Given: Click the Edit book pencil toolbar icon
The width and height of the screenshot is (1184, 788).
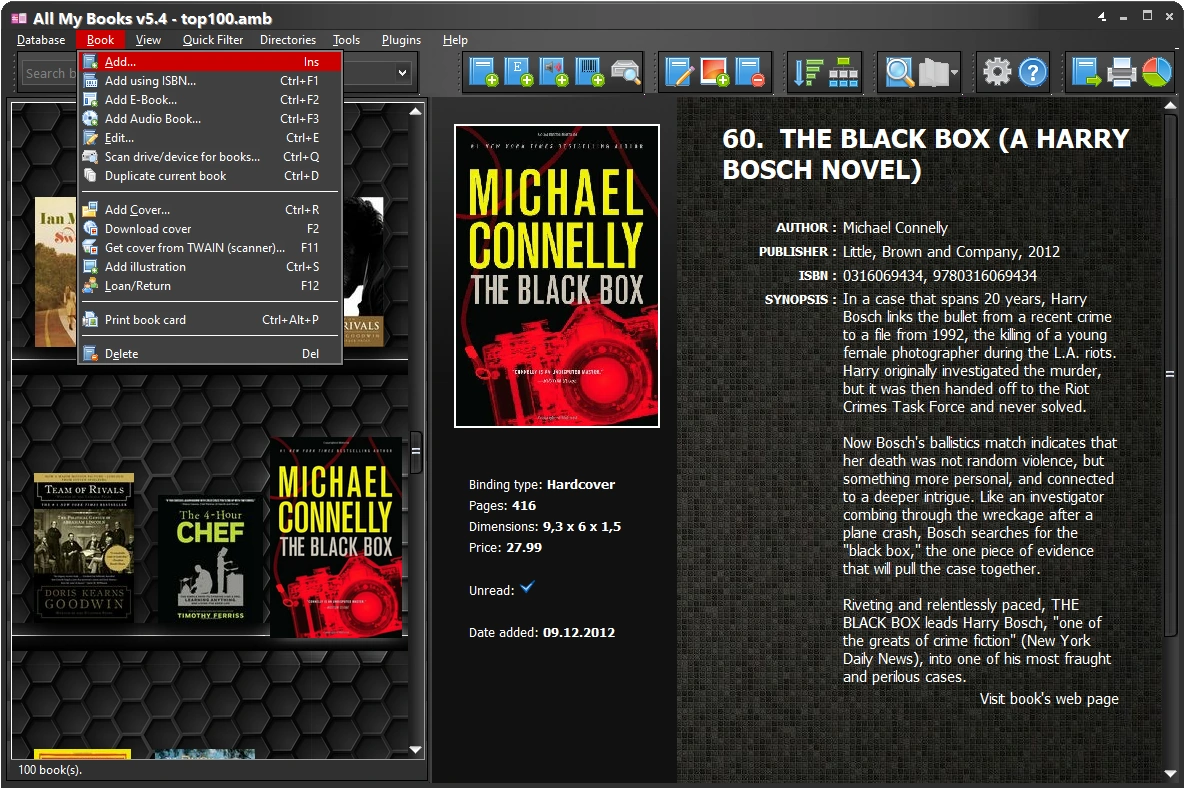Looking at the screenshot, I should tap(679, 72).
